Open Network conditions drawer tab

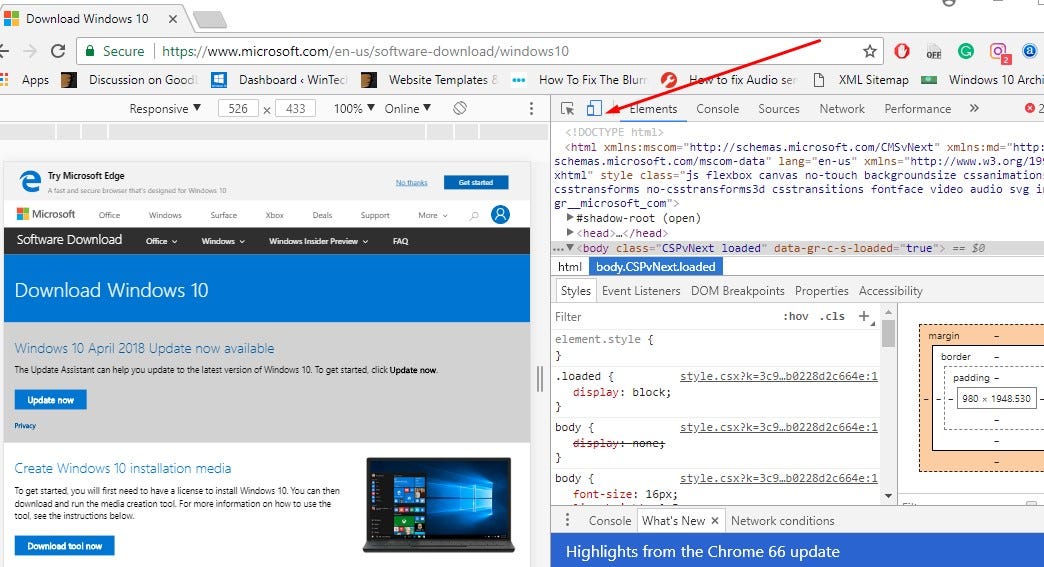click(x=782, y=521)
